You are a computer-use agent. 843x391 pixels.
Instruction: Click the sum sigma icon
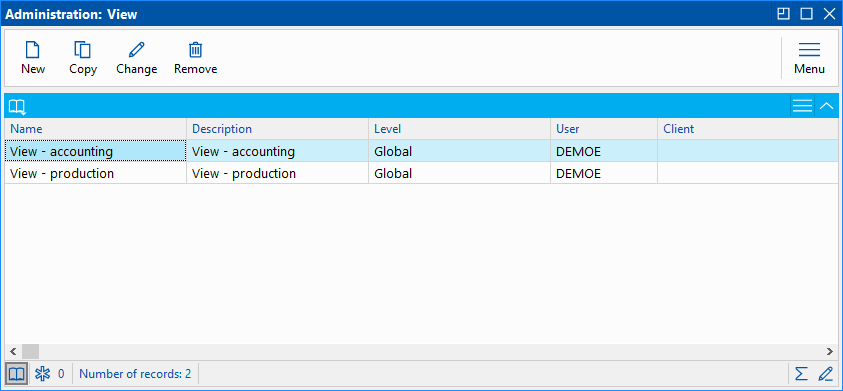pyautogui.click(x=801, y=374)
